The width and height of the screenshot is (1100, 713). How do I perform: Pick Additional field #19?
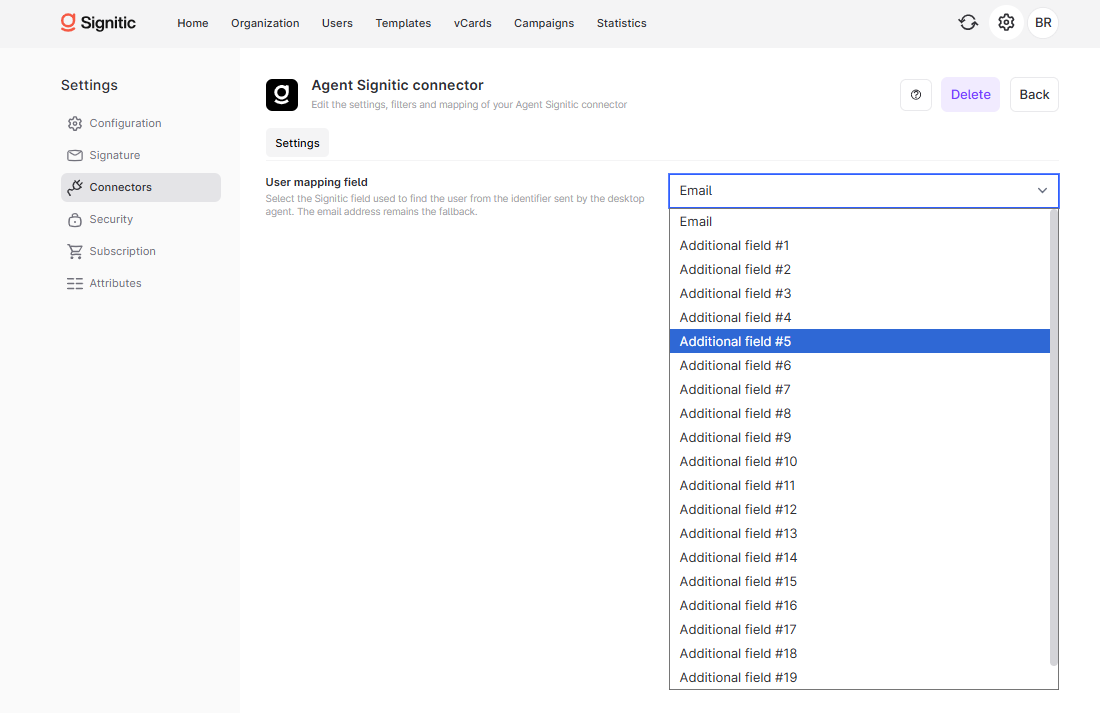coord(859,677)
